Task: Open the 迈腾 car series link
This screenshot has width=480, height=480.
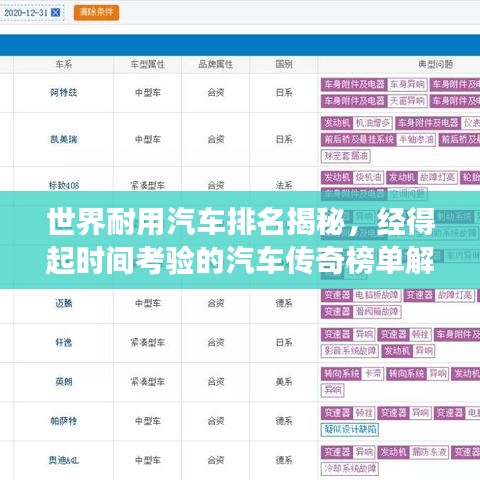Action: [64, 303]
